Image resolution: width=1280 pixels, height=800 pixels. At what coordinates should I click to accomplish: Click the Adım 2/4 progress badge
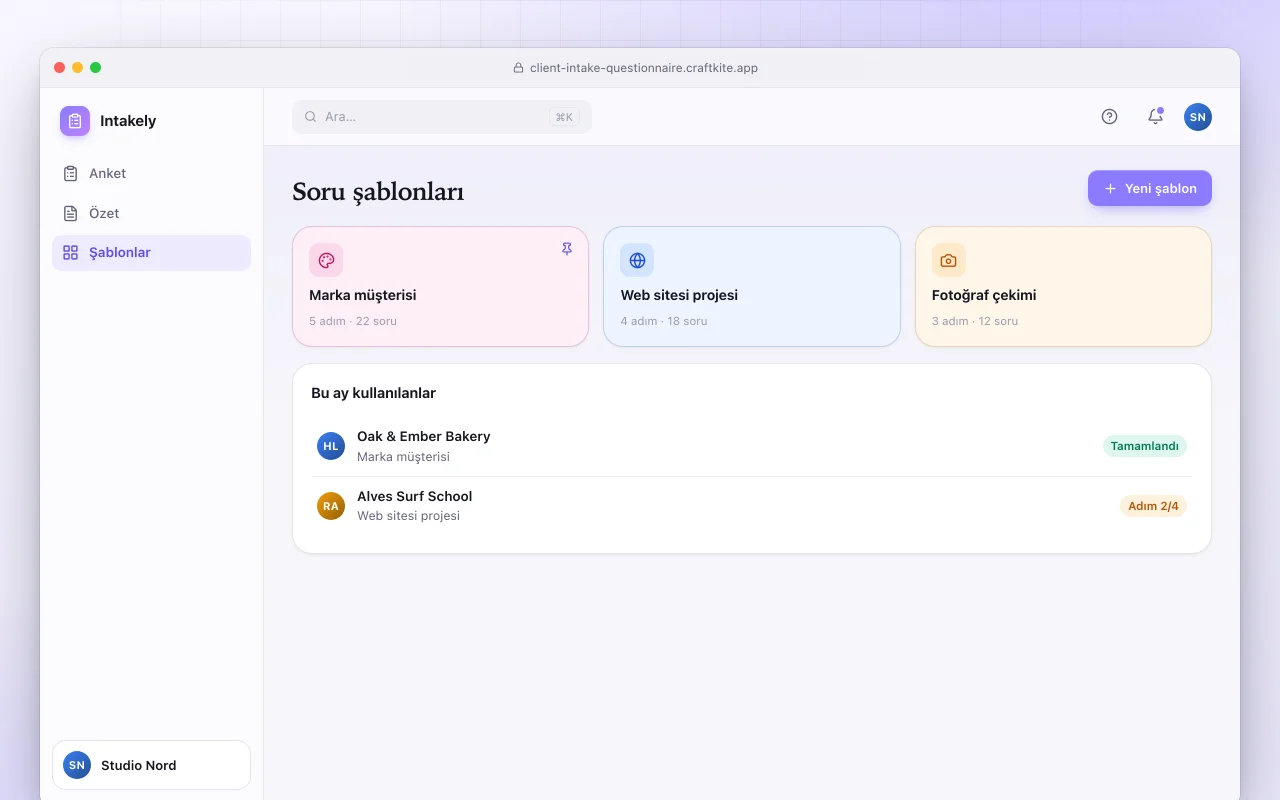[x=1153, y=506]
